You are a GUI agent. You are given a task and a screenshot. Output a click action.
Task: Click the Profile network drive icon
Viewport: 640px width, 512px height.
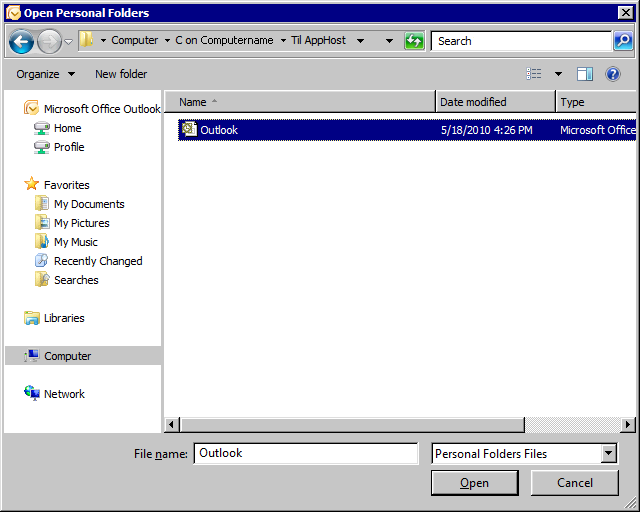[x=41, y=147]
